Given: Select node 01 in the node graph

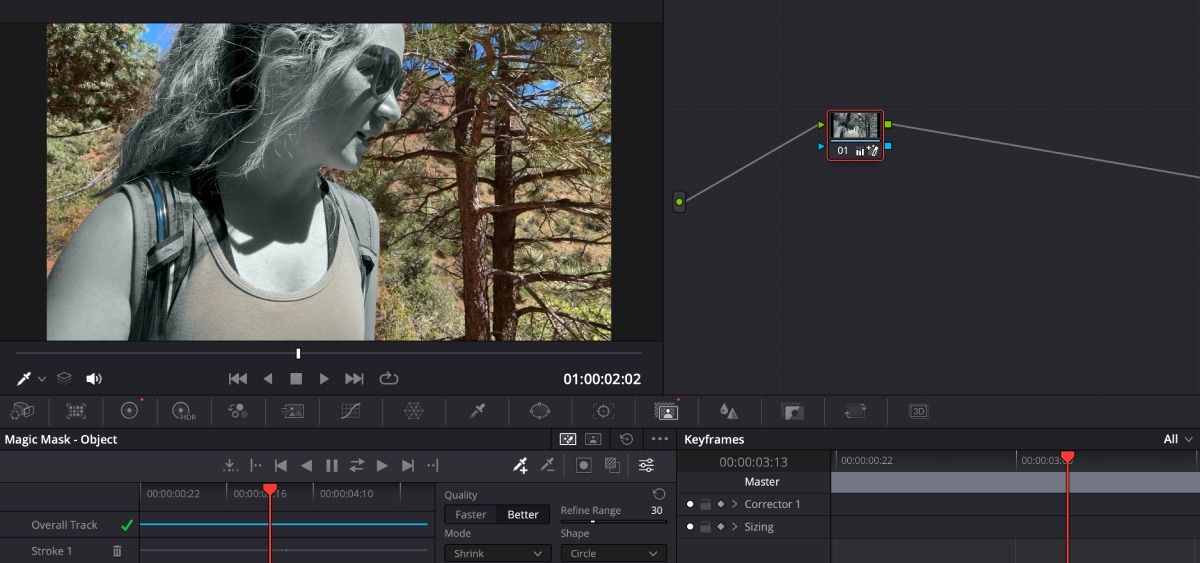Looking at the screenshot, I should point(855,135).
